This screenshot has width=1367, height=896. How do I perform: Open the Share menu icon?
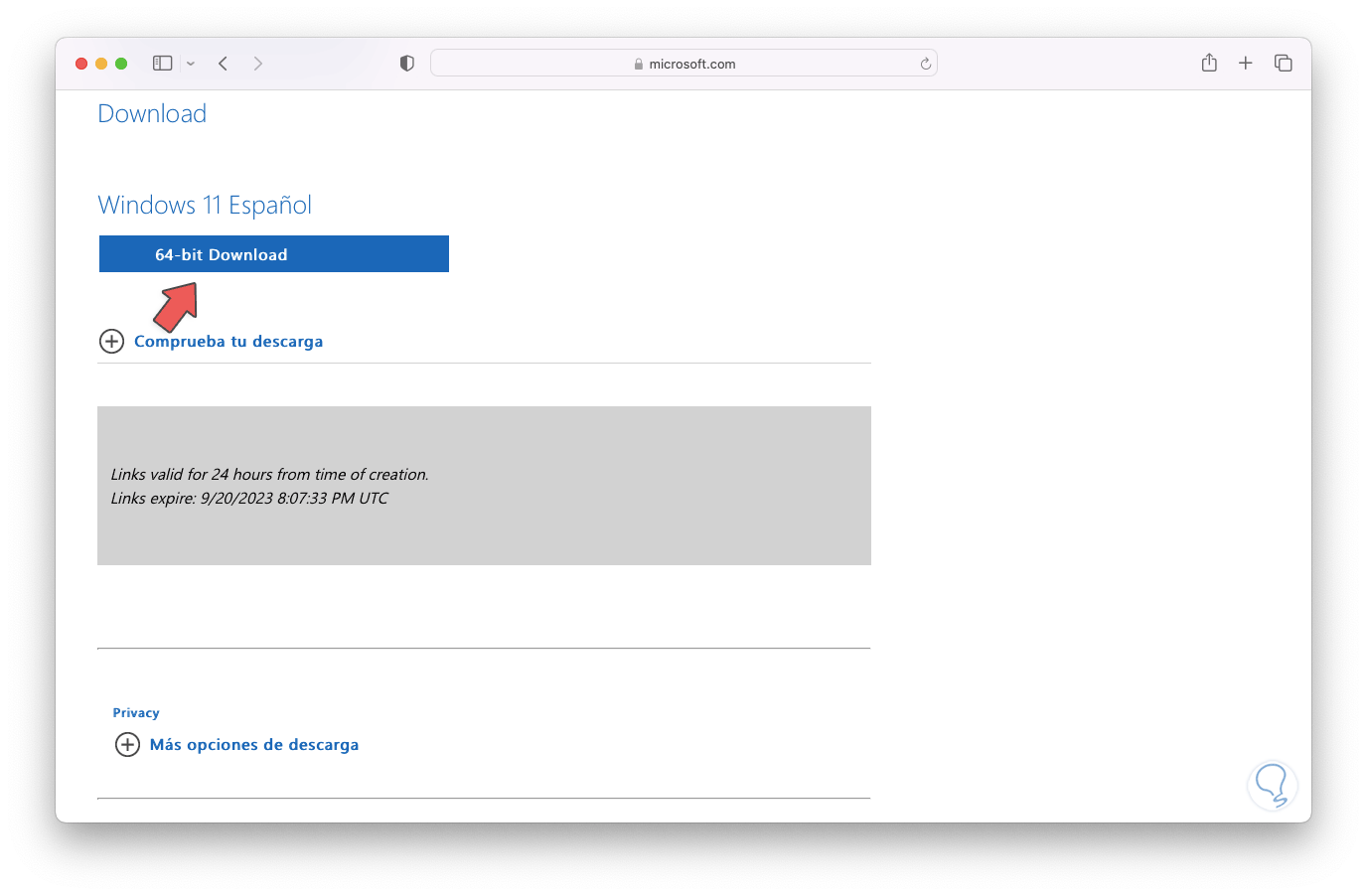pos(1209,64)
